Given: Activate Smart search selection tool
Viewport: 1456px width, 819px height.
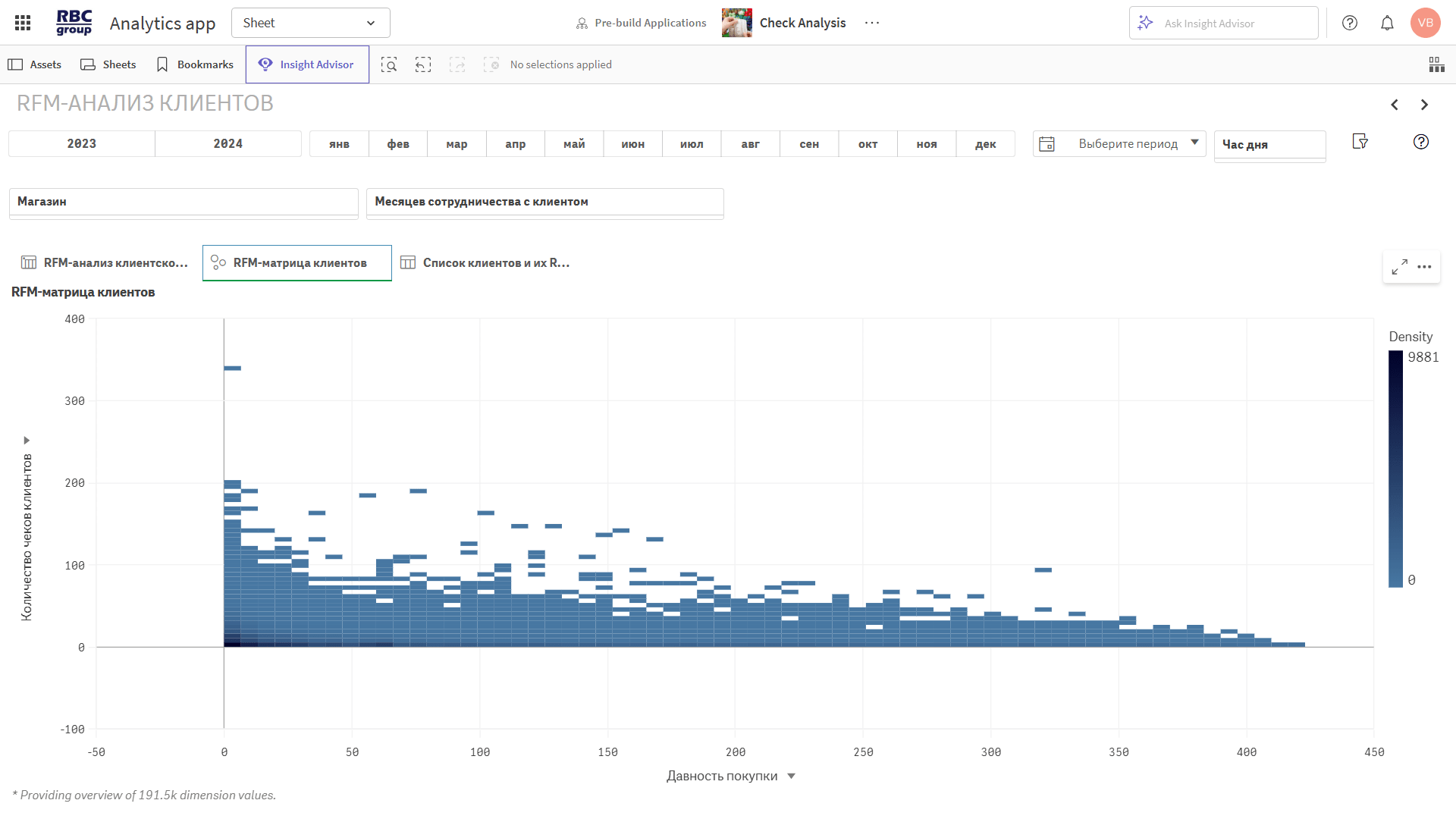Looking at the screenshot, I should point(389,64).
